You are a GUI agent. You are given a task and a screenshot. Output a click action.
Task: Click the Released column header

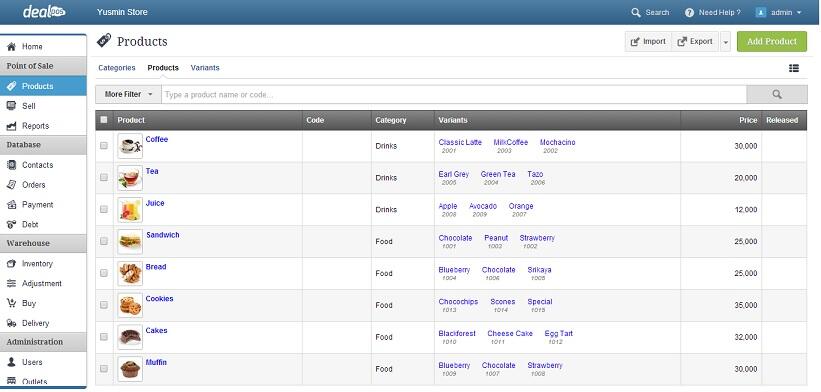(782, 120)
